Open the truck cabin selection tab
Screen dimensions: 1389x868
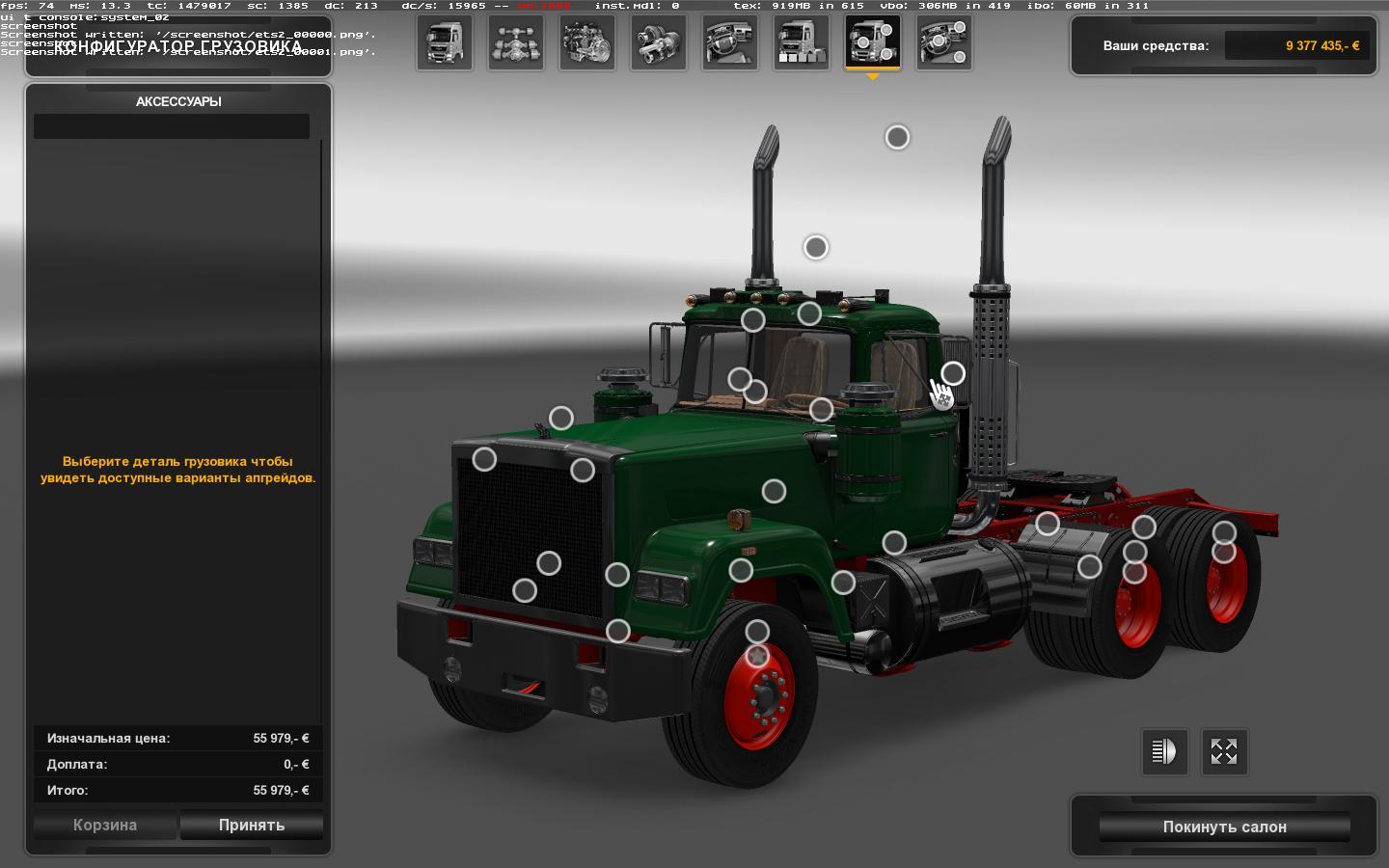tap(445, 43)
